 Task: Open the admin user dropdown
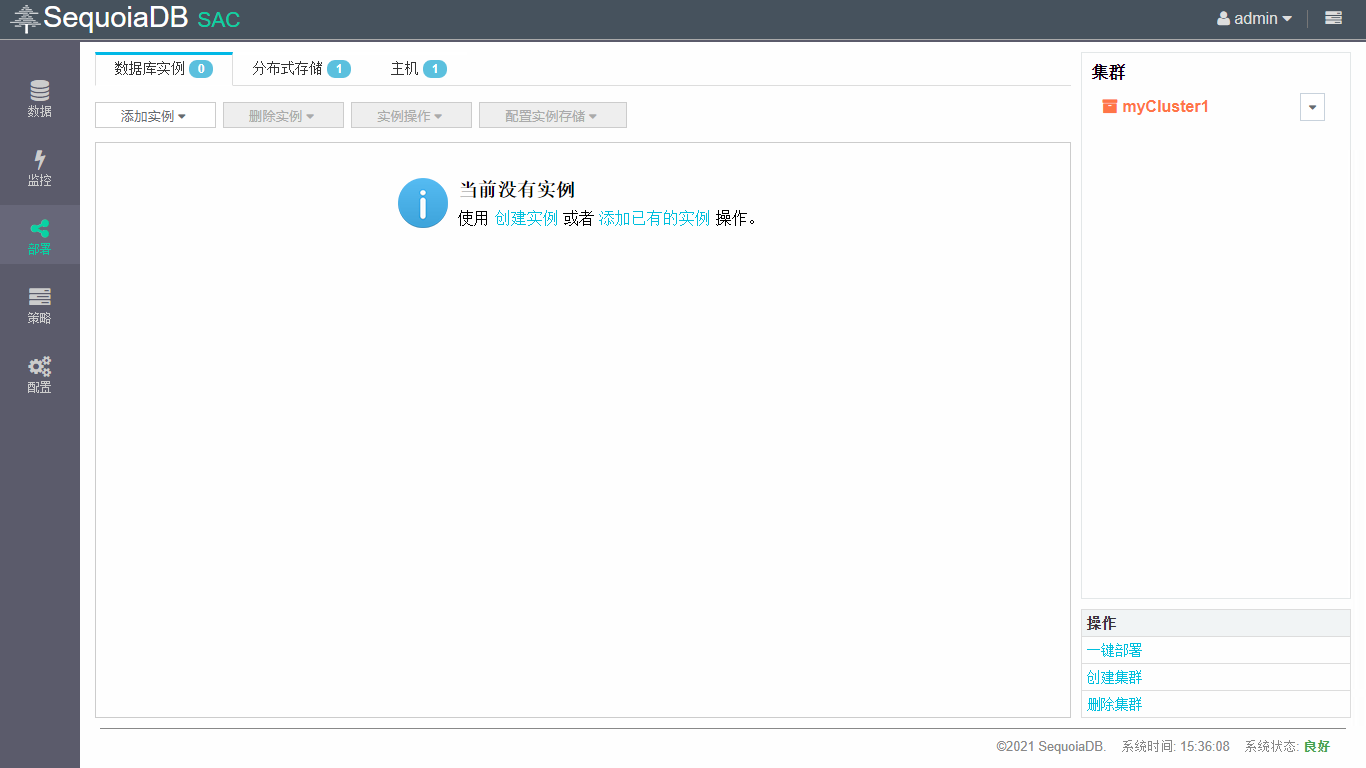[x=1254, y=18]
